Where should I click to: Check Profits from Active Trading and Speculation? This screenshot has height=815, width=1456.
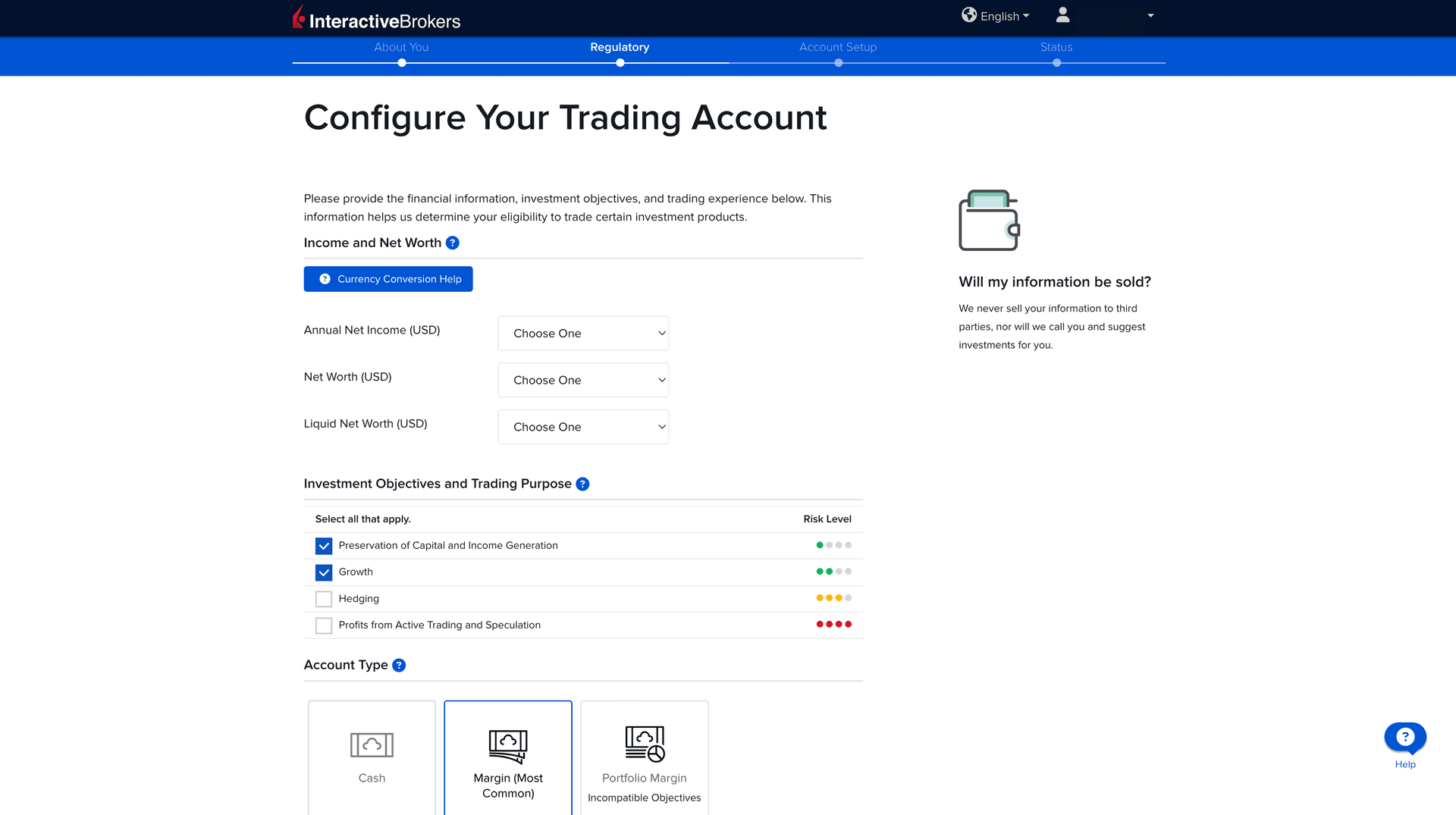click(324, 625)
